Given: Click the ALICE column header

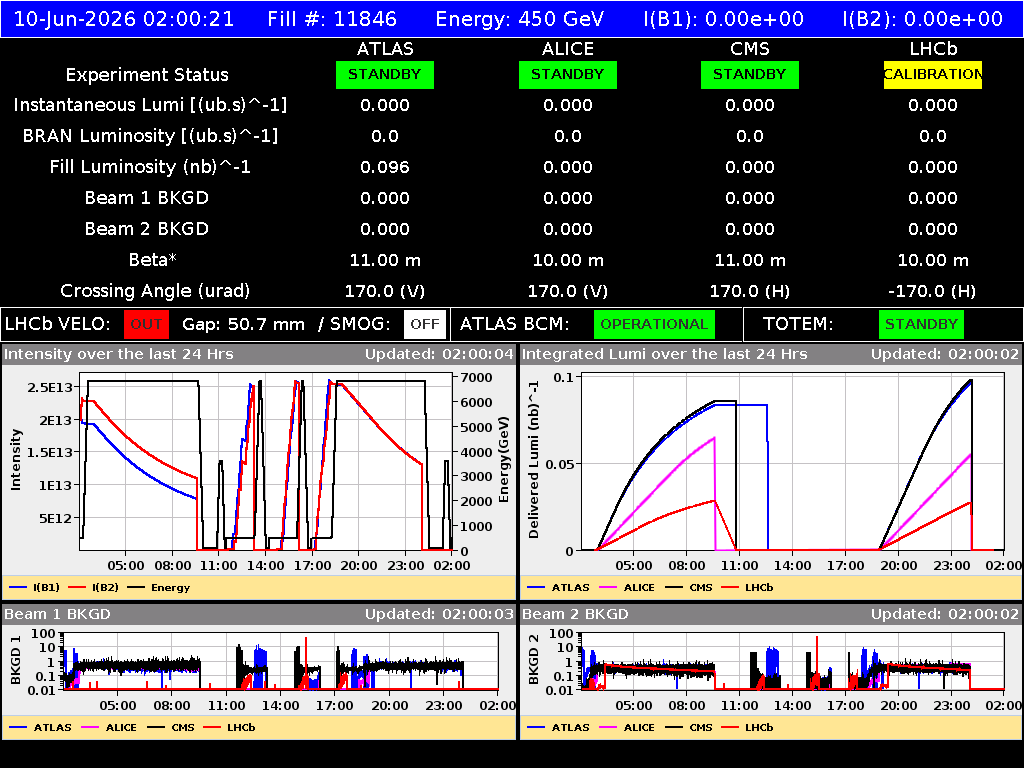Looking at the screenshot, I should coord(568,49).
